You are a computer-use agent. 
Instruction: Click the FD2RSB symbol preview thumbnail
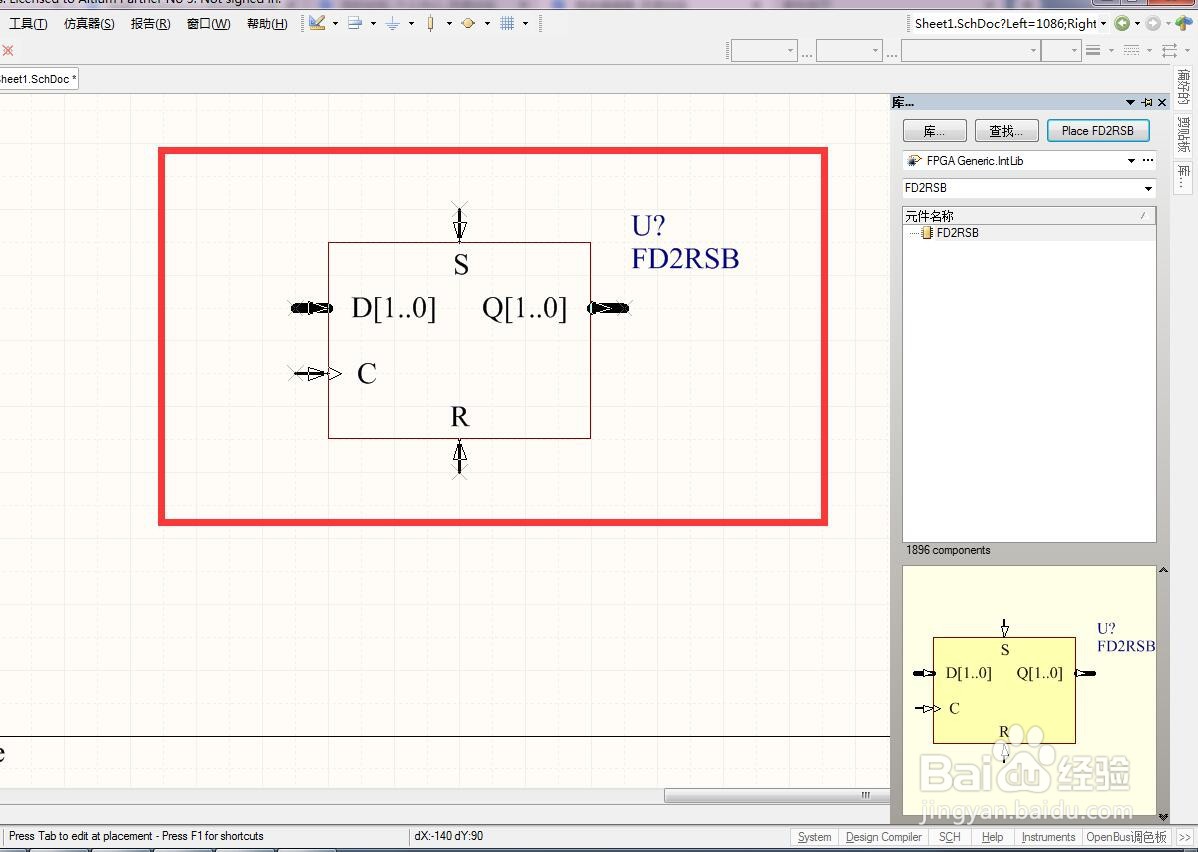1029,690
